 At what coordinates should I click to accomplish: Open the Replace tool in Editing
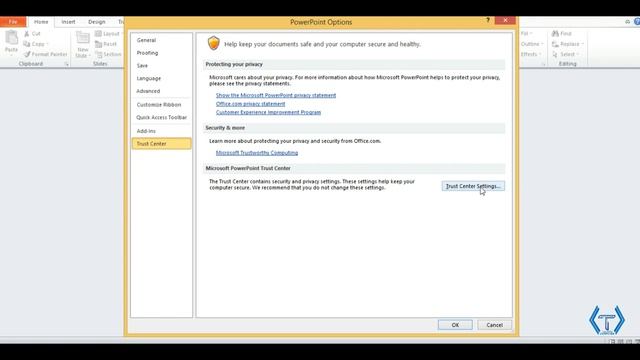[x=568, y=44]
